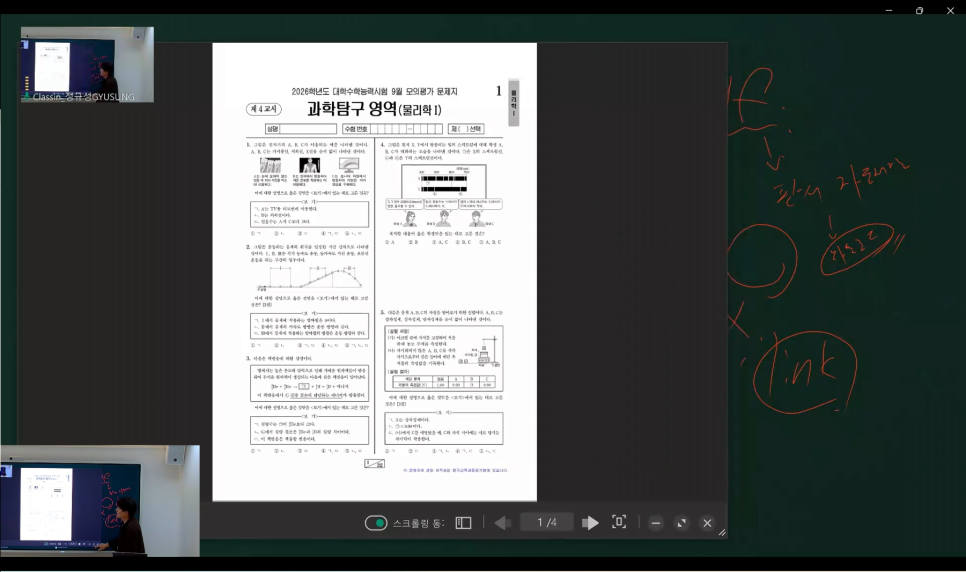Open the page thumbnail sidebar panel
Viewport: 966px width, 572px height.
click(463, 523)
